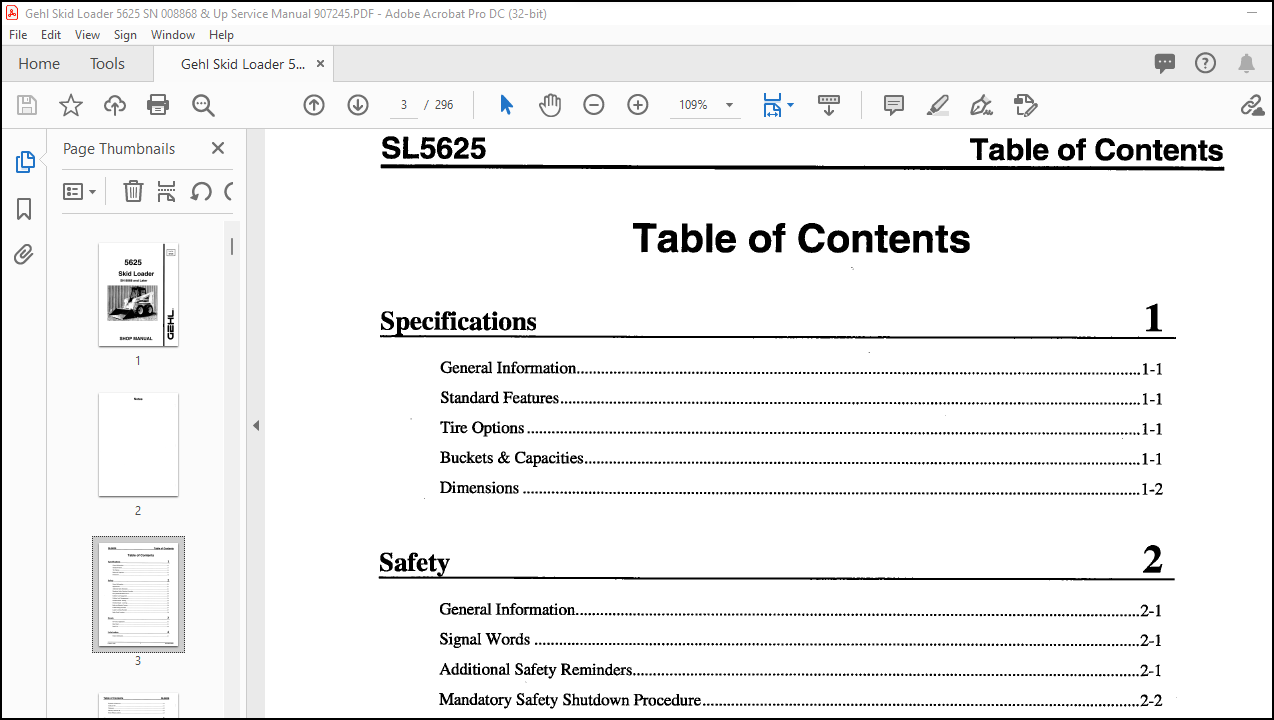Upload the file with the cloud icon
Viewport: 1274px width, 720px height.
115,105
